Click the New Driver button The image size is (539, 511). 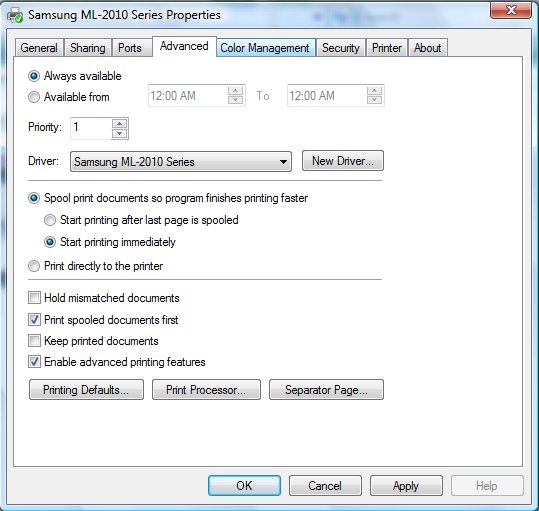[343, 160]
